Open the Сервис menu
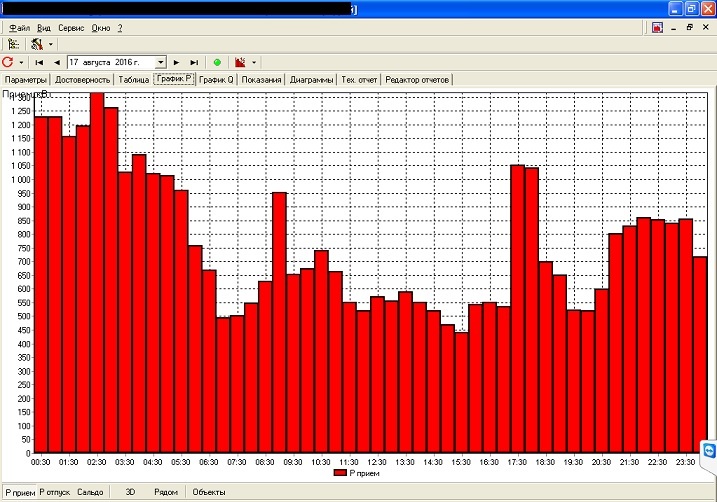Image resolution: width=717 pixels, height=502 pixels. point(71,28)
